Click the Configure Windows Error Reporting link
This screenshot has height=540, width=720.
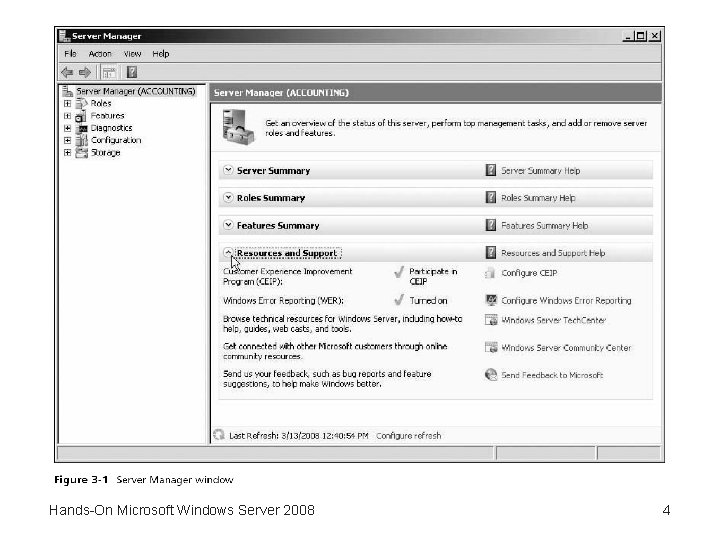(566, 301)
